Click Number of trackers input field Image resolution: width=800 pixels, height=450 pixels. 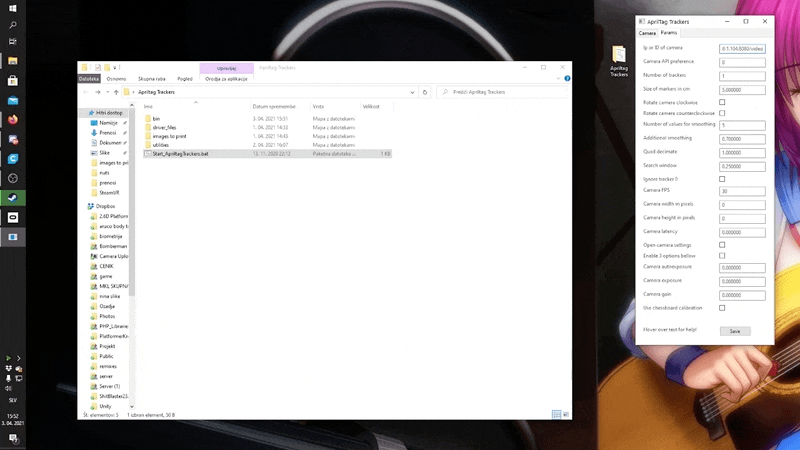(x=742, y=76)
